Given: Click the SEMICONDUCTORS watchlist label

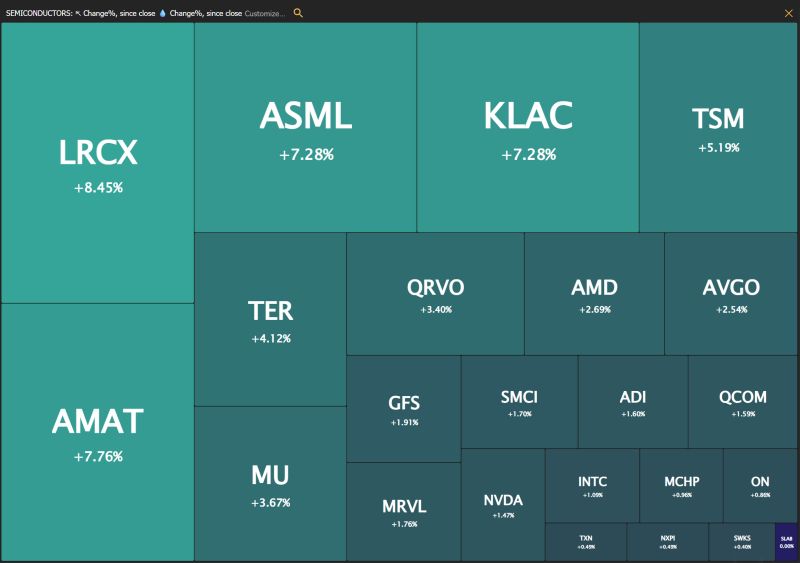Looking at the screenshot, I should (x=39, y=13).
